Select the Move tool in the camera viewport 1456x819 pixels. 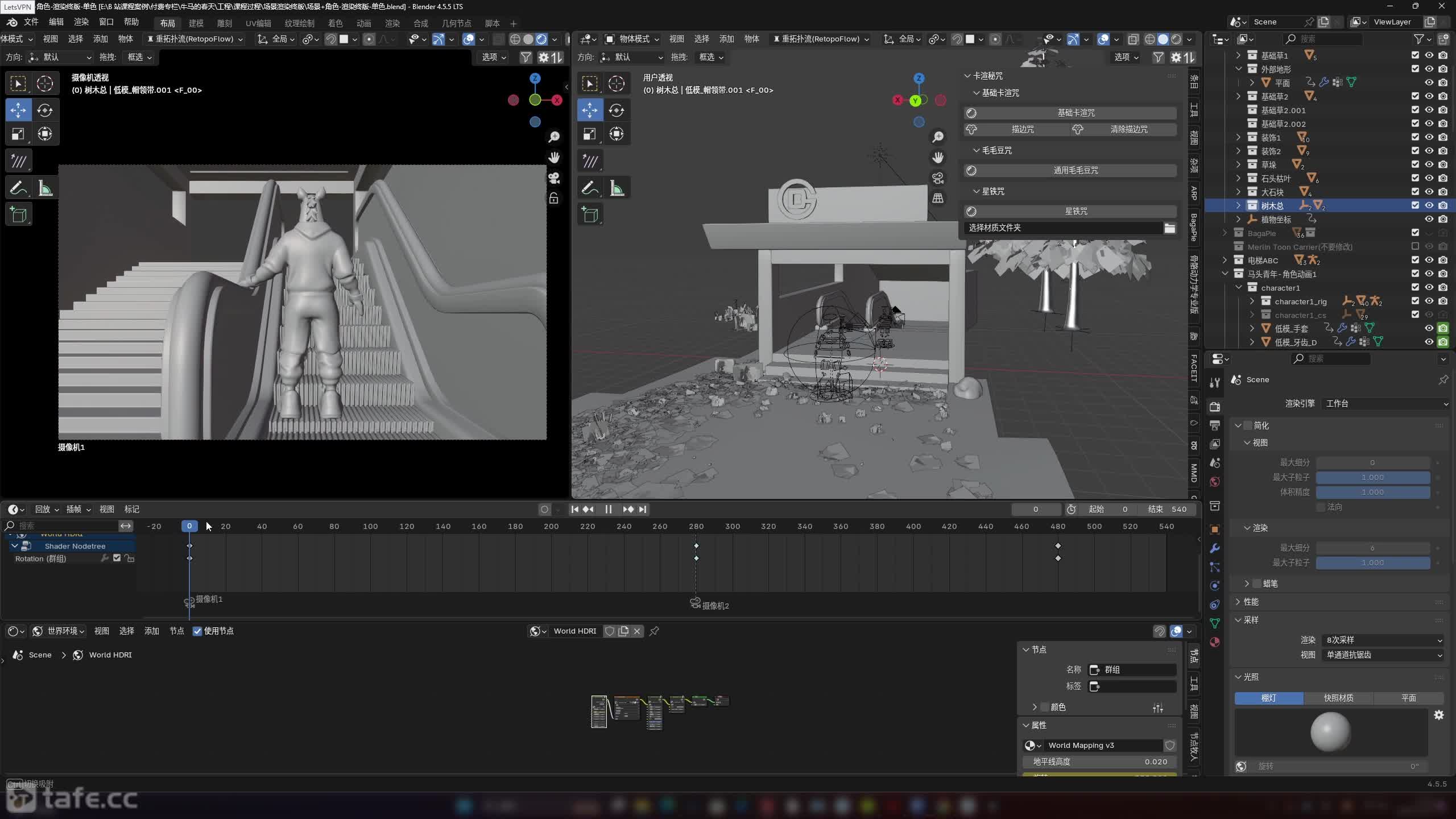point(18,110)
